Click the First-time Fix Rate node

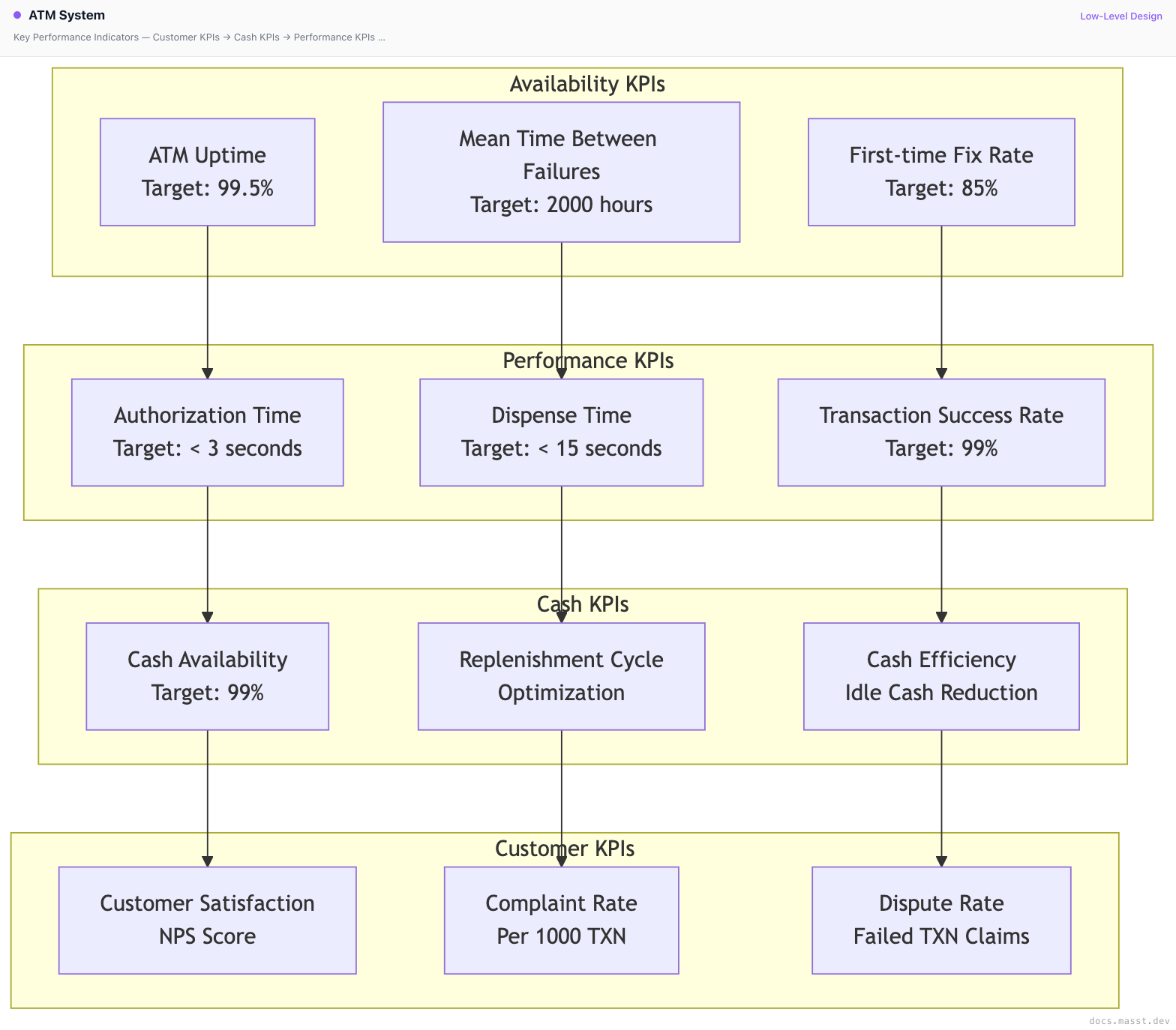pos(941,172)
